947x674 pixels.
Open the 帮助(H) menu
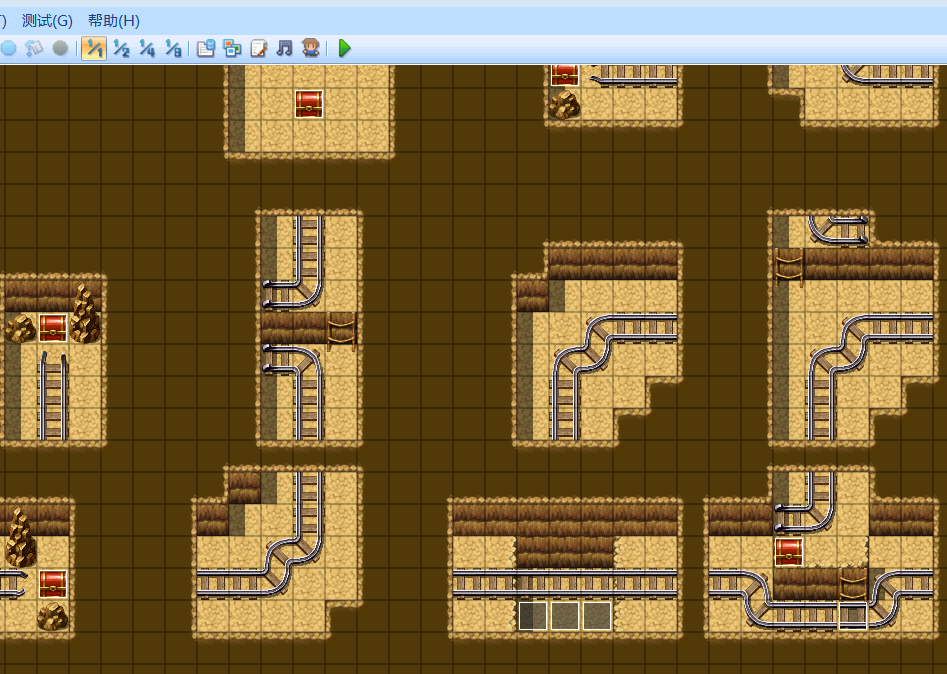pyautogui.click(x=114, y=21)
